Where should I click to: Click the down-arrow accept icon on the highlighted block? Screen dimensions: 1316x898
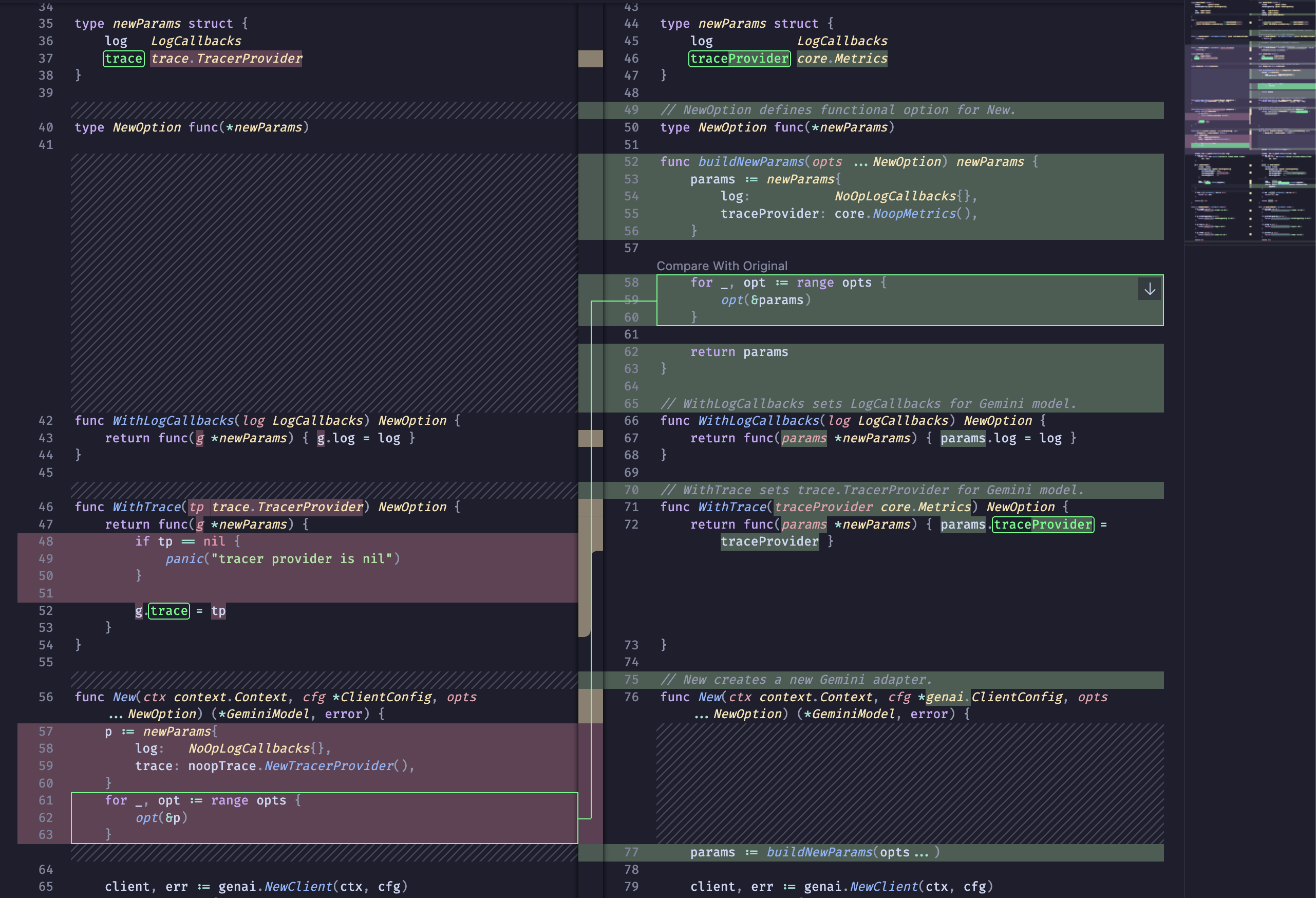[1150, 289]
